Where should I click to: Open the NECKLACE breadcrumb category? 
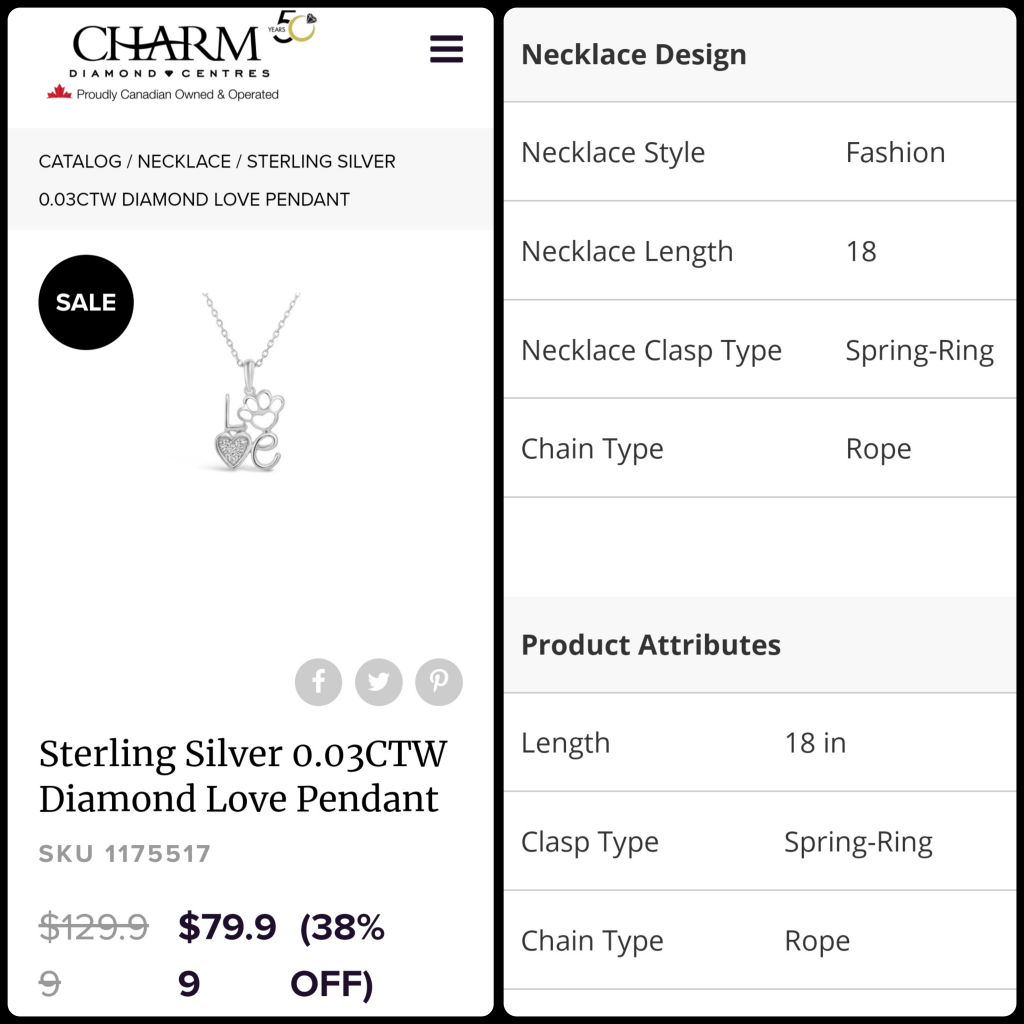(x=184, y=161)
